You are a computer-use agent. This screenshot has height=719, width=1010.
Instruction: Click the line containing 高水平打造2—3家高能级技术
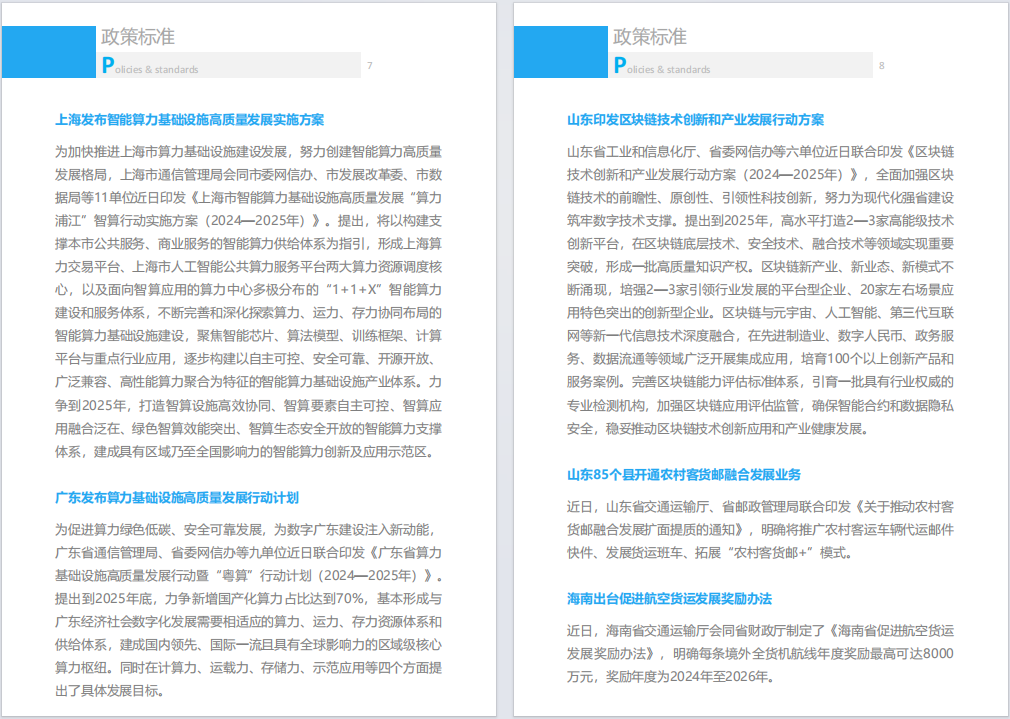coord(761,221)
